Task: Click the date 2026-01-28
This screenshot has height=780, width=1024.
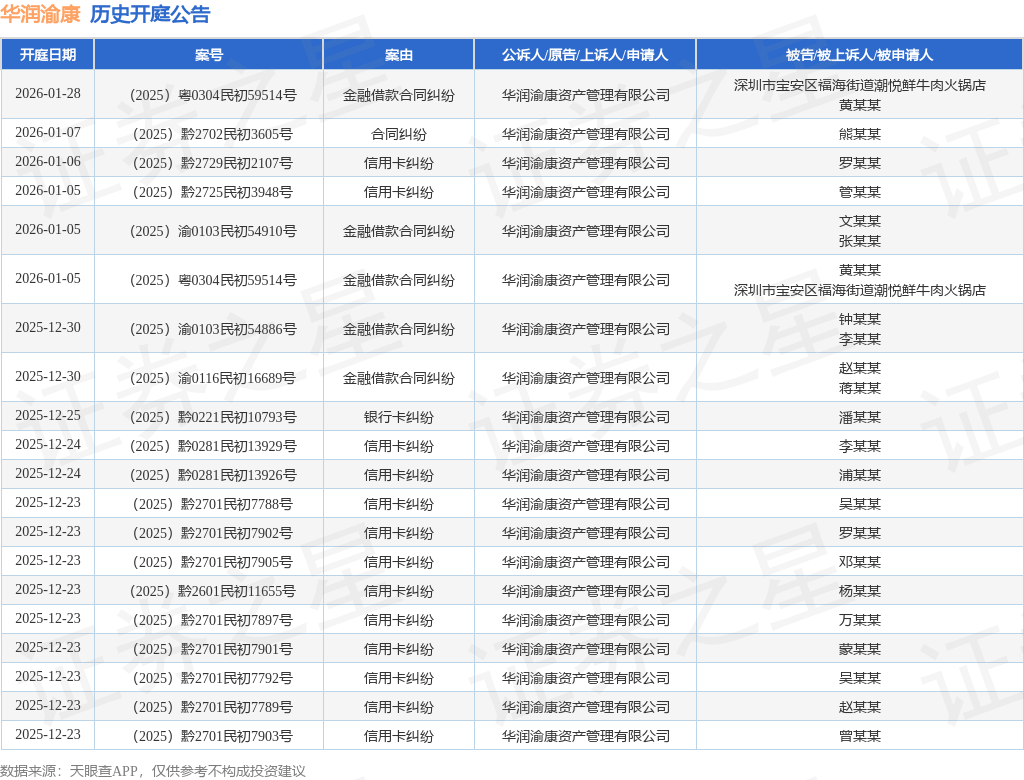Action: (x=48, y=94)
